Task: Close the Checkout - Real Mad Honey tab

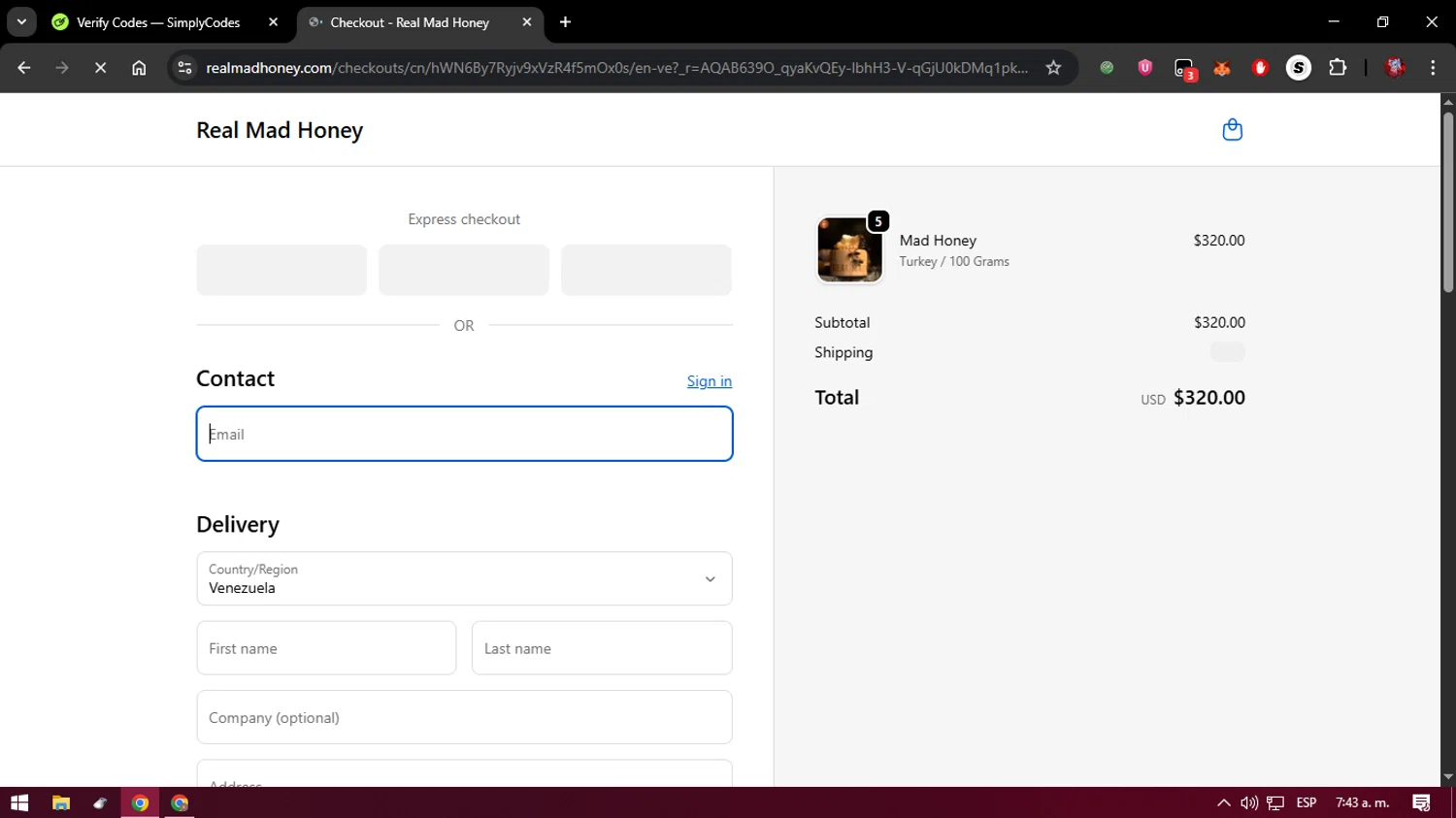Action: point(526,22)
